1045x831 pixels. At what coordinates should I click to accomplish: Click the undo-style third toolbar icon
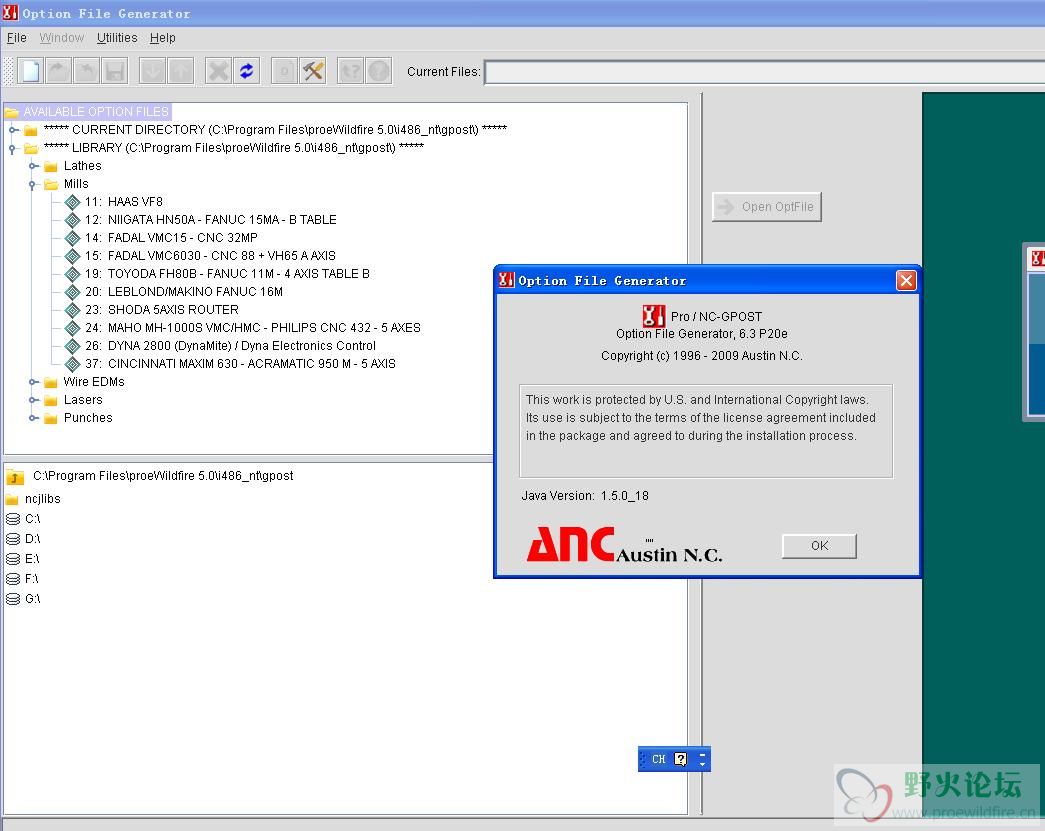click(x=87, y=71)
